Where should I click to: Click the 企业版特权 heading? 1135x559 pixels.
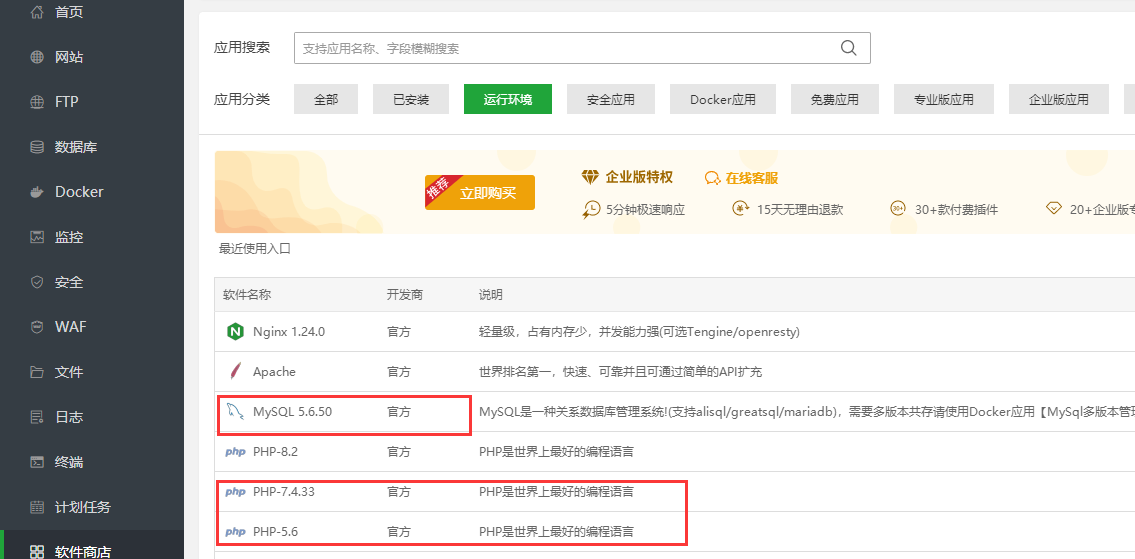[639, 177]
